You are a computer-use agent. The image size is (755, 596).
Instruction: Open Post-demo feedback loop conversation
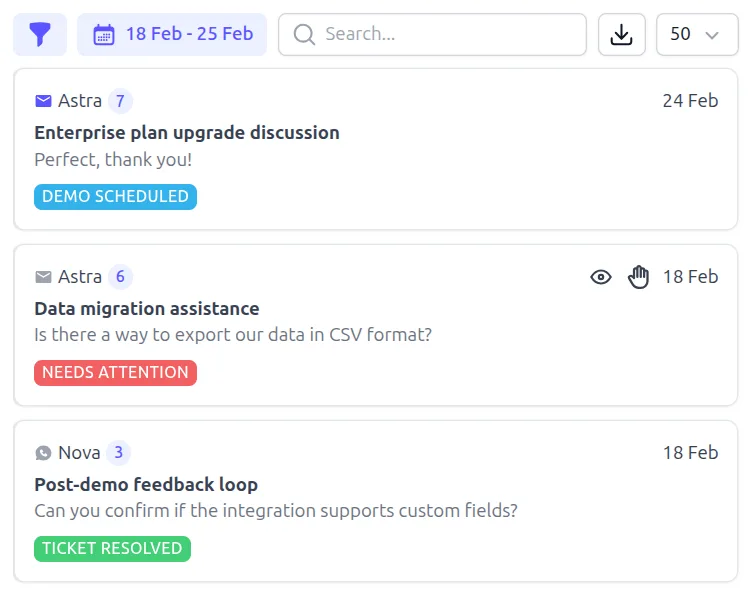[x=146, y=485]
